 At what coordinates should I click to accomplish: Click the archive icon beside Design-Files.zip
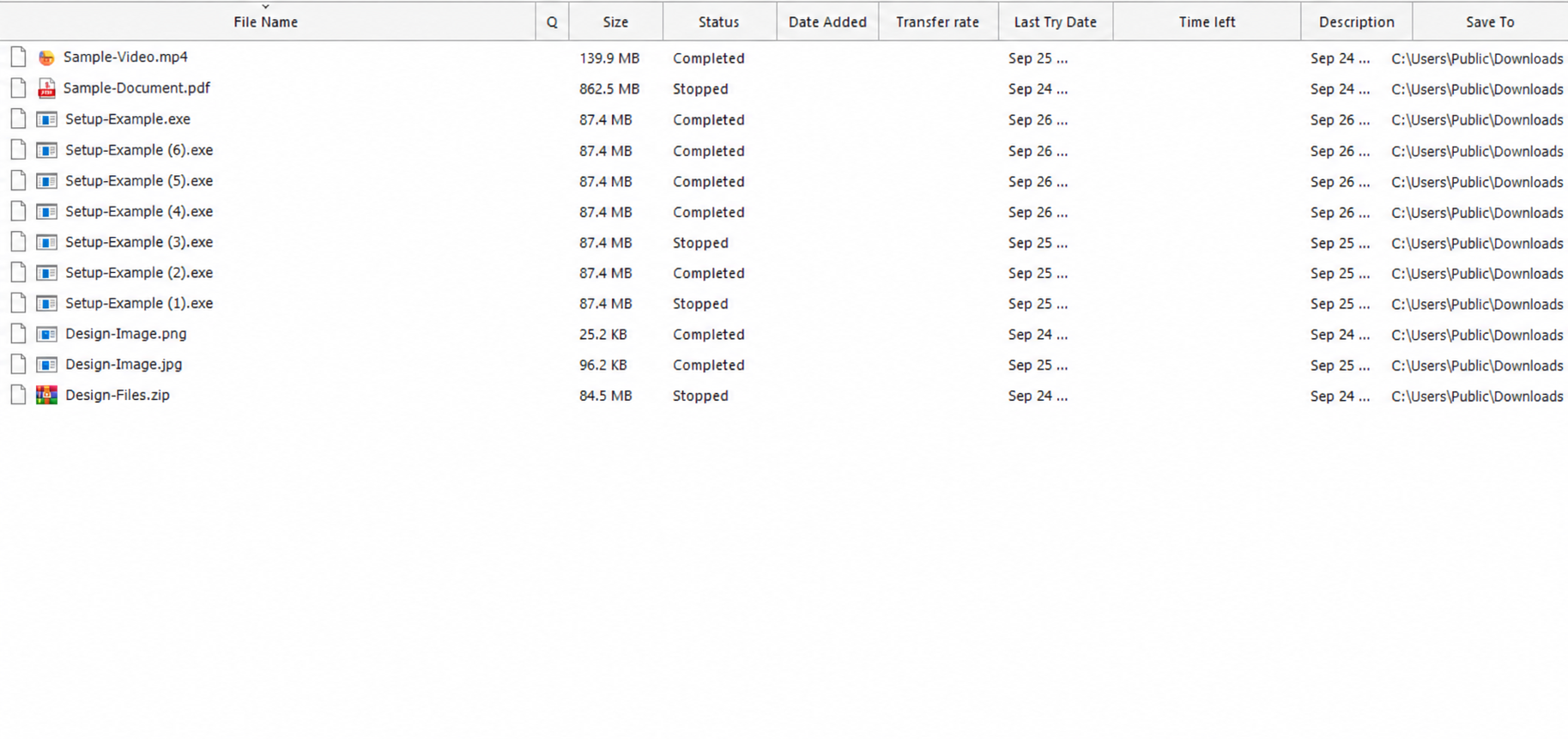click(x=46, y=395)
